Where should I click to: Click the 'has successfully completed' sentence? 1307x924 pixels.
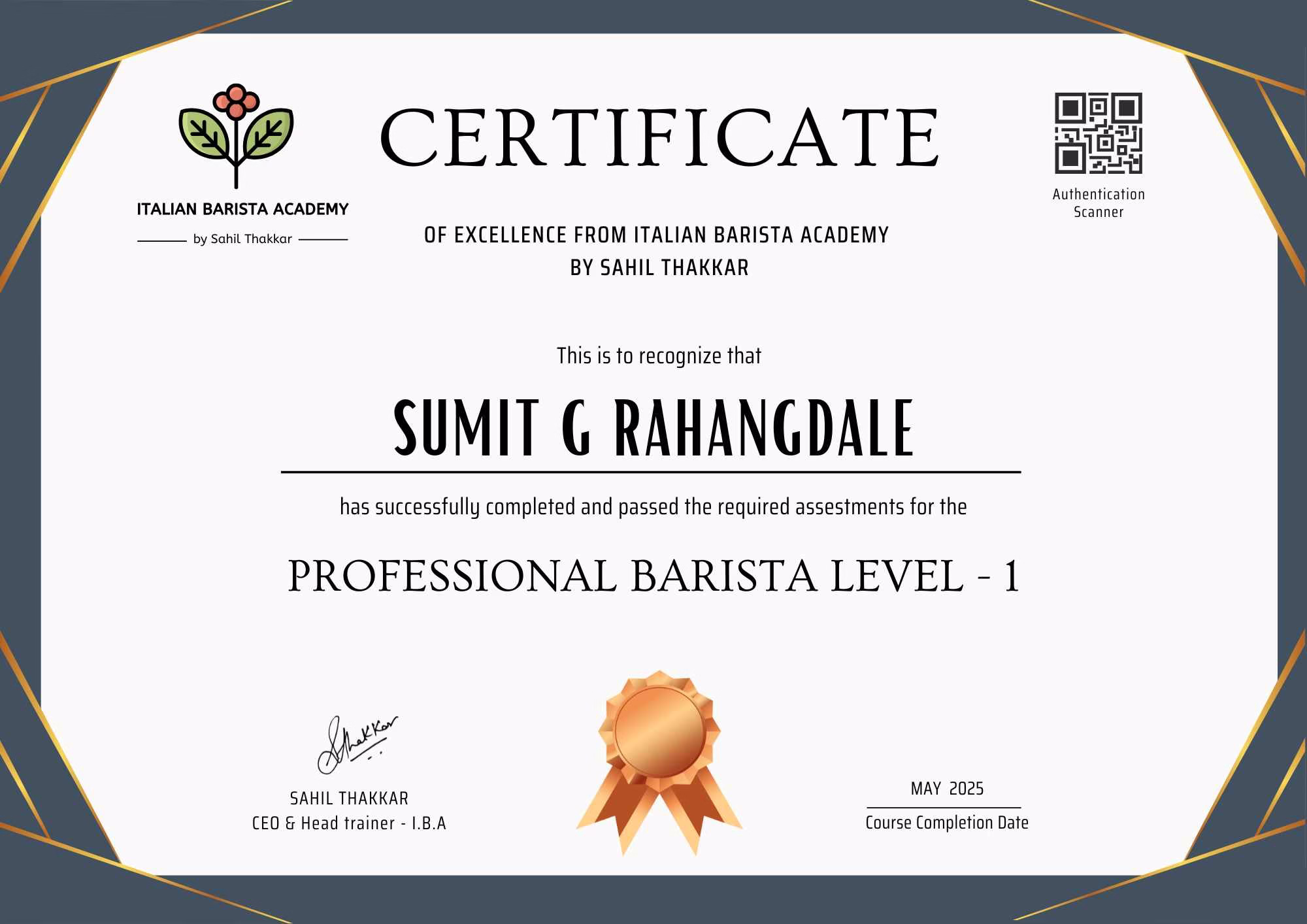tap(653, 507)
